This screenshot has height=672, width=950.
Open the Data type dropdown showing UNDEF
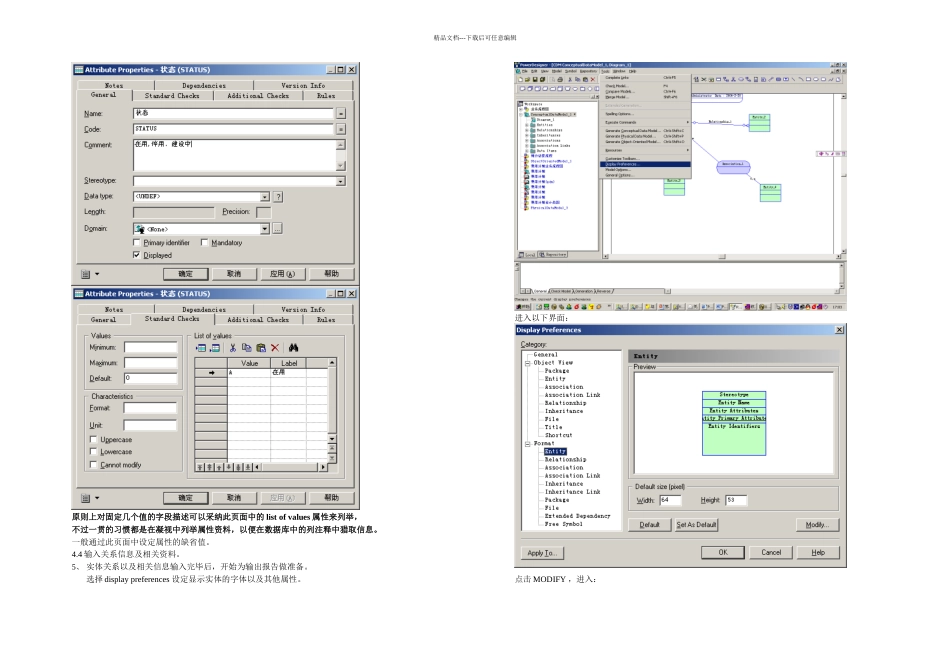265,197
